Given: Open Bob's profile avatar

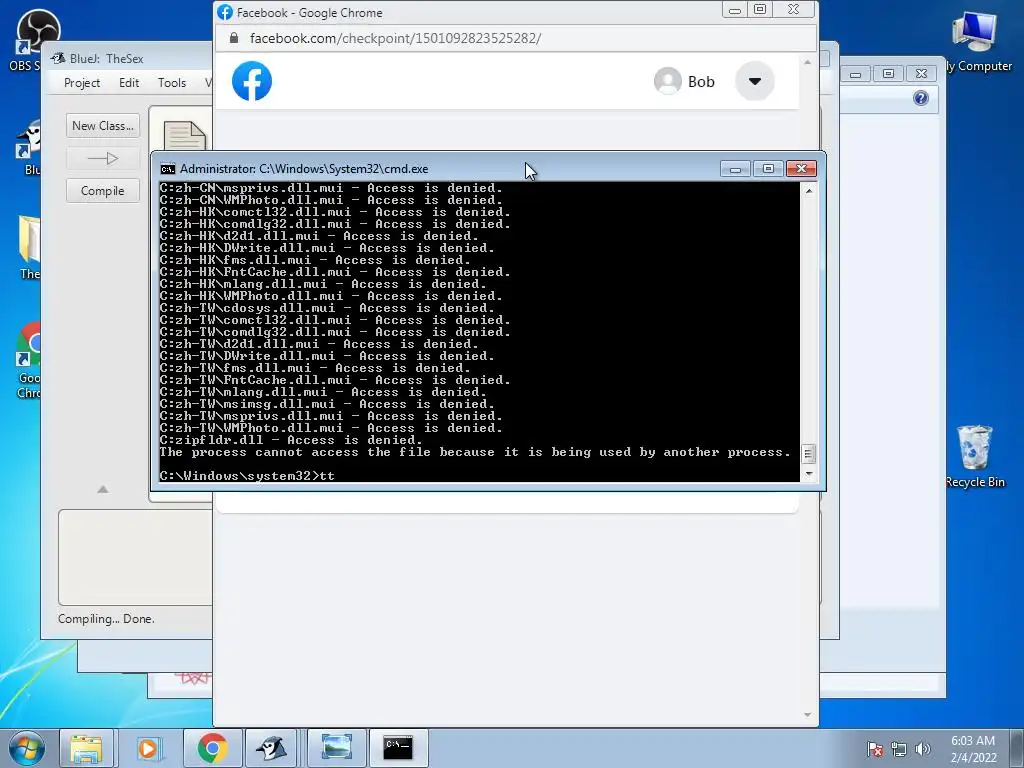Looking at the screenshot, I should click(667, 81).
